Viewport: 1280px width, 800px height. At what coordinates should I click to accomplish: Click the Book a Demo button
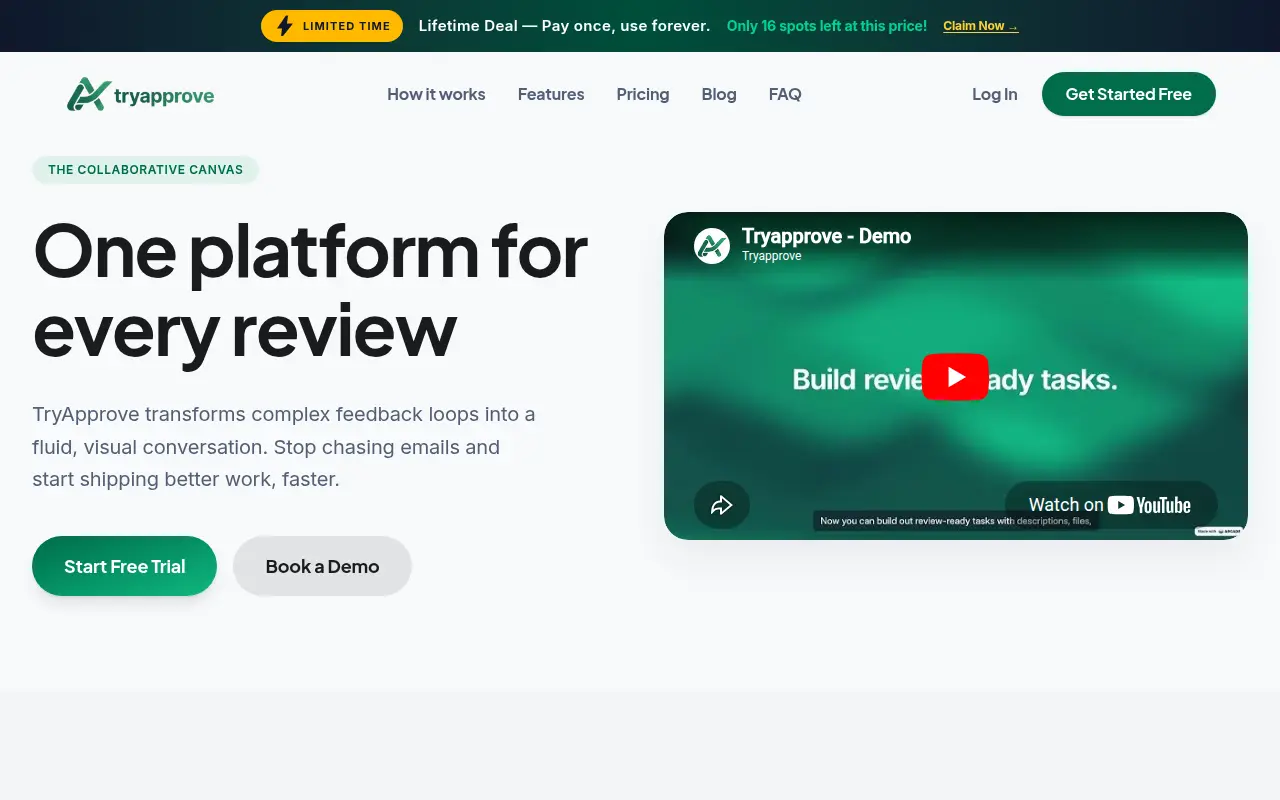322,566
